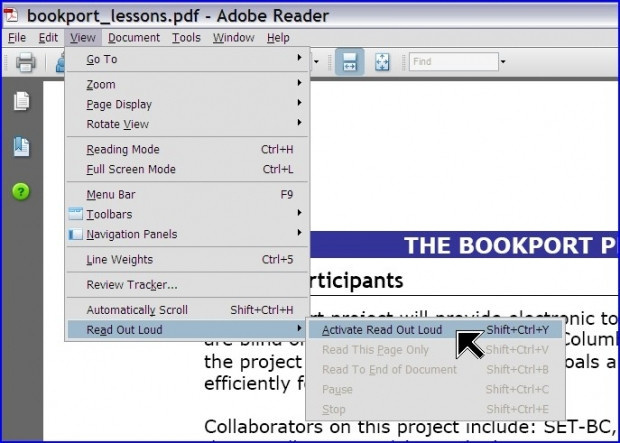
Task: Open the zoom dropdown arrow beside Fit Width
Action: [316, 62]
